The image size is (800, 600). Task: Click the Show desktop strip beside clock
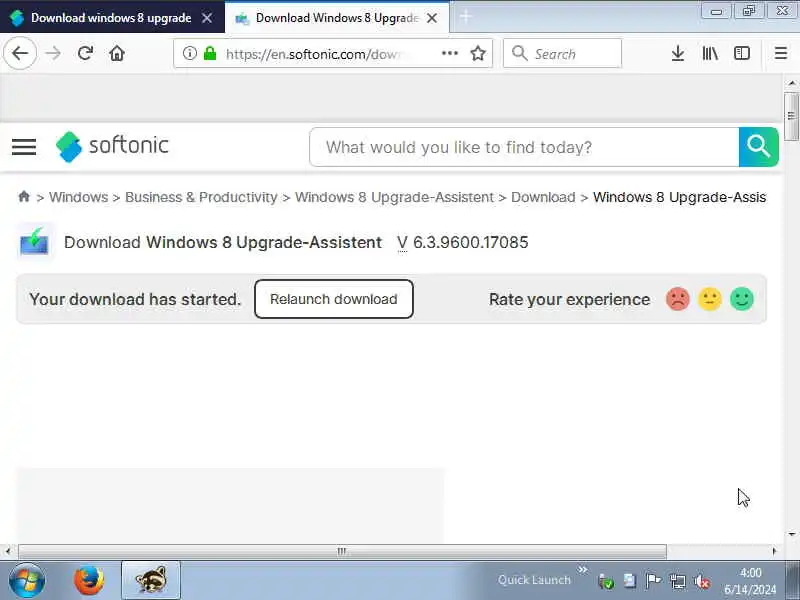792,581
